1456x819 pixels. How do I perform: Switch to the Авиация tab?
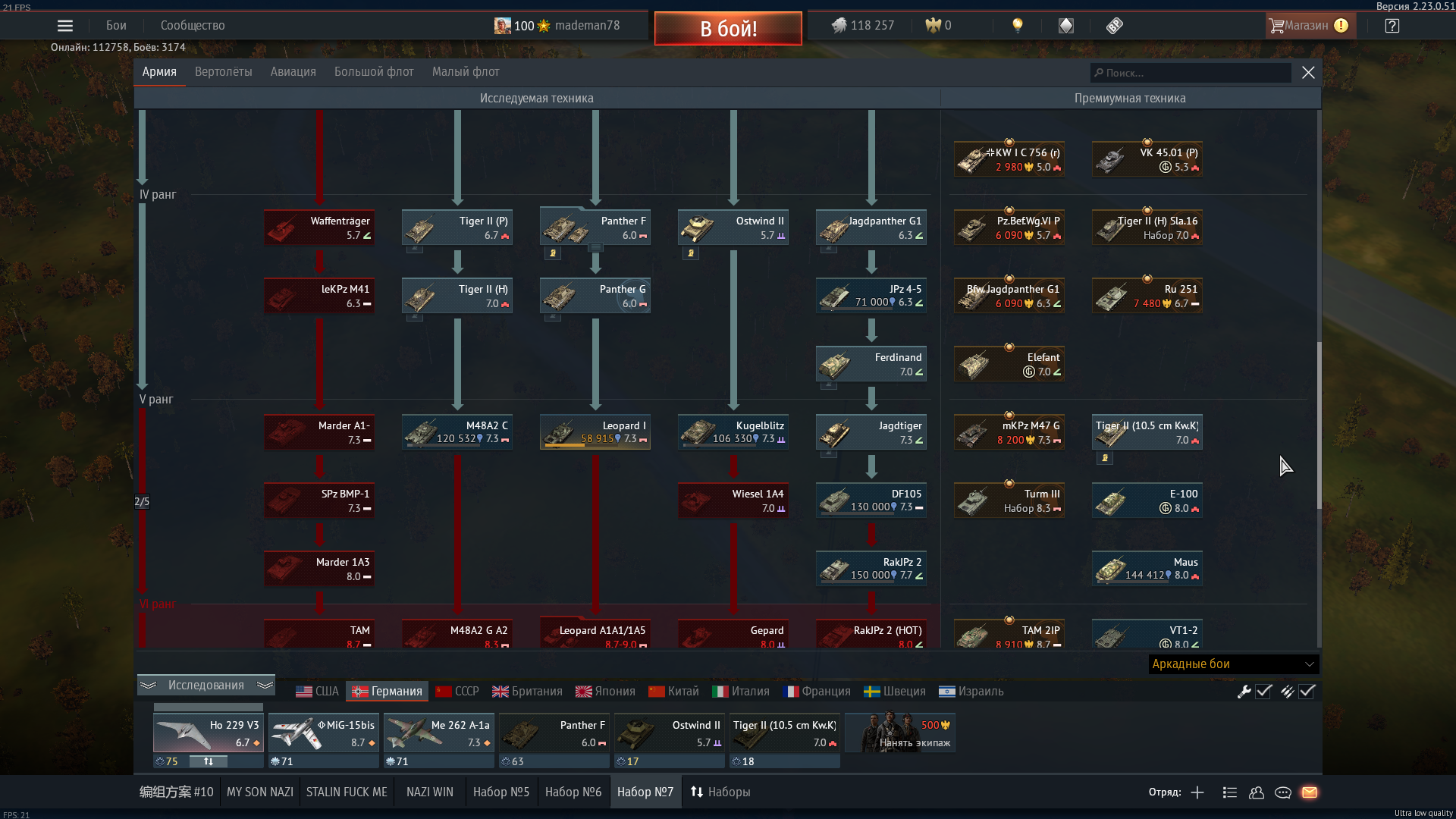pyautogui.click(x=293, y=72)
